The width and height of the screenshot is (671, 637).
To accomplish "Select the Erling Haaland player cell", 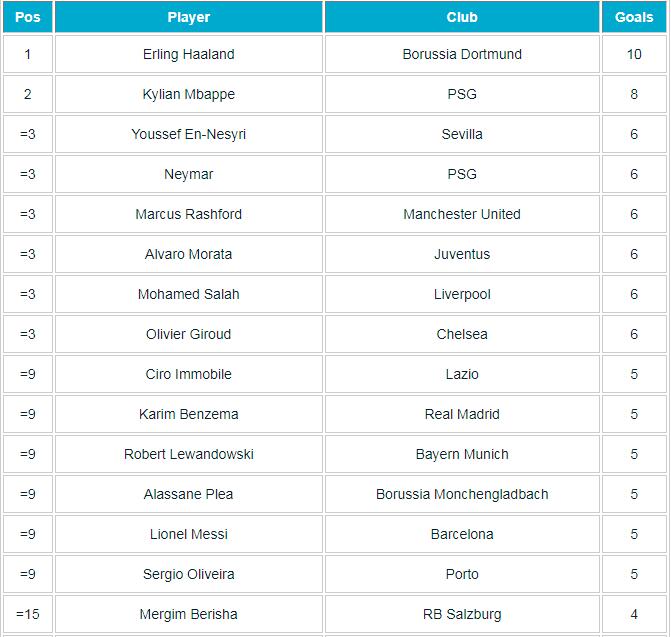I will 189,54.
